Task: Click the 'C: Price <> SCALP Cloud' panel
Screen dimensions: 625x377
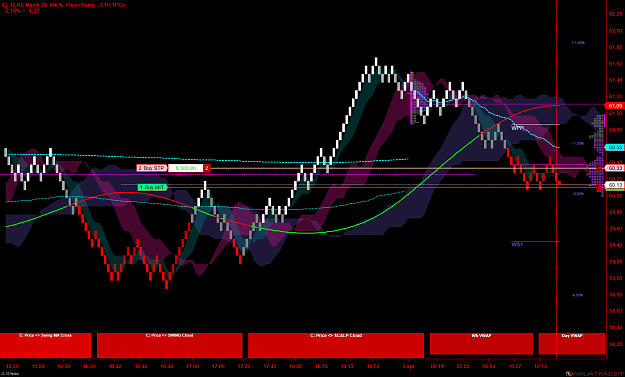Action: point(336,345)
